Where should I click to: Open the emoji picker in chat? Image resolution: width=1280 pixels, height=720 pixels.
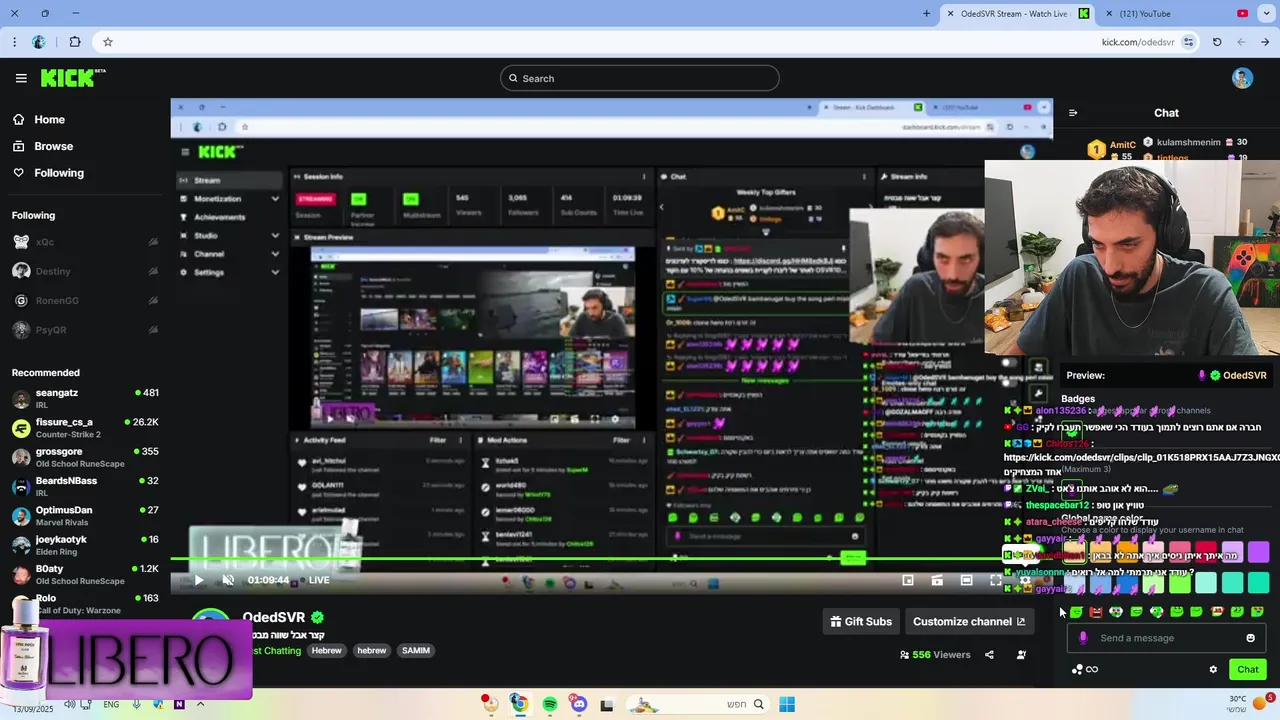click(x=1250, y=638)
